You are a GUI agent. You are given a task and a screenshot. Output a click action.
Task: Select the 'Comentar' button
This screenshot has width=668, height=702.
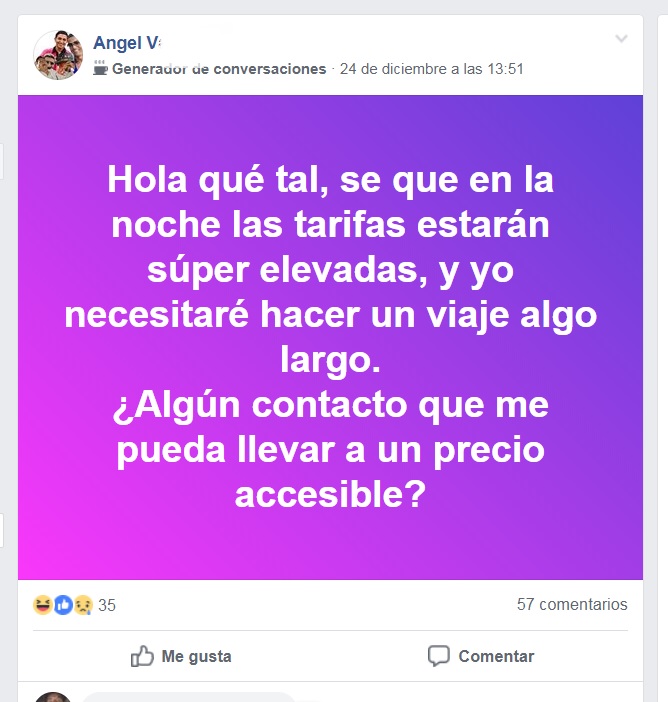pos(481,656)
